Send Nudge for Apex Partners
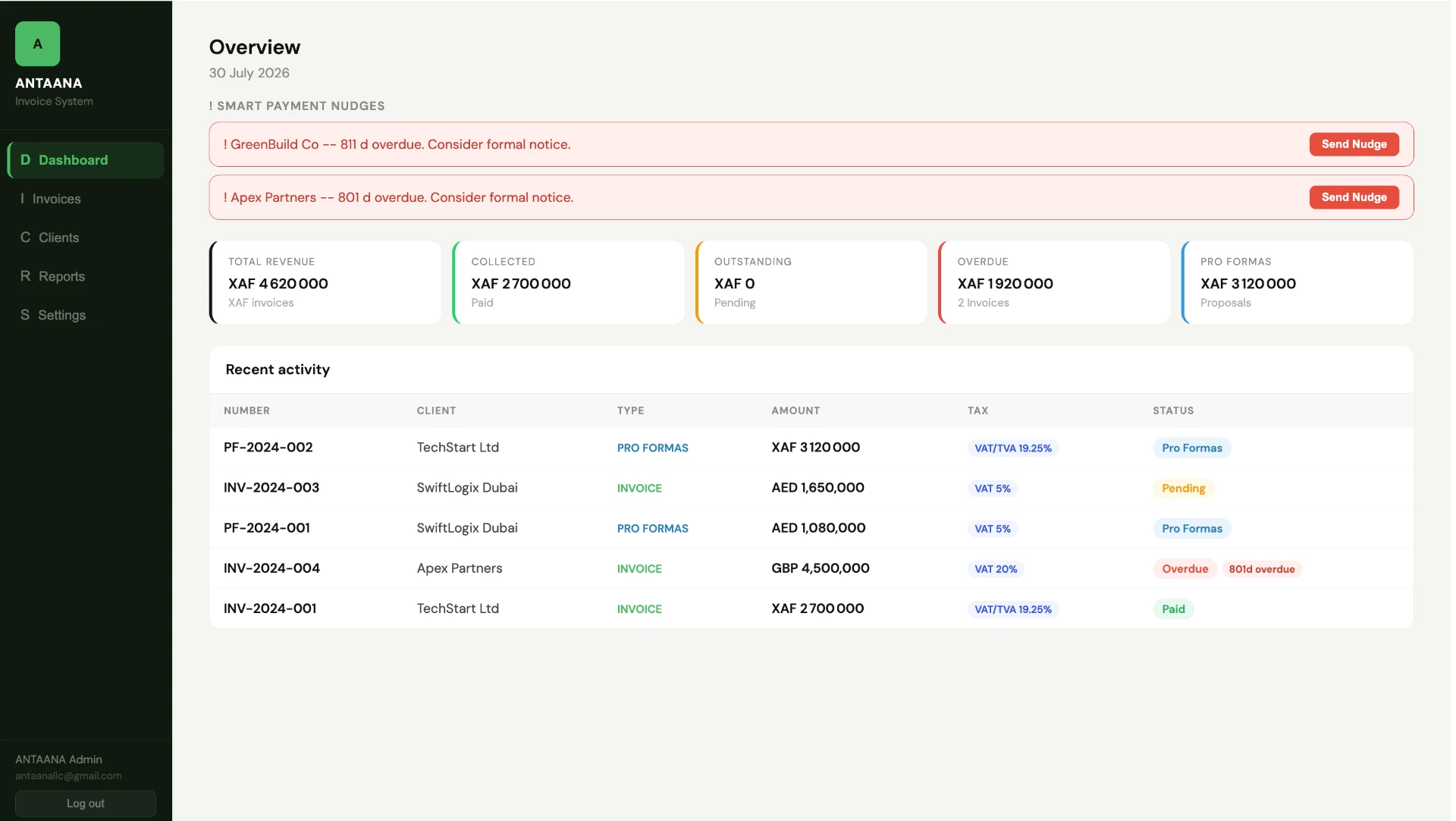1456x821 pixels. (x=1354, y=197)
